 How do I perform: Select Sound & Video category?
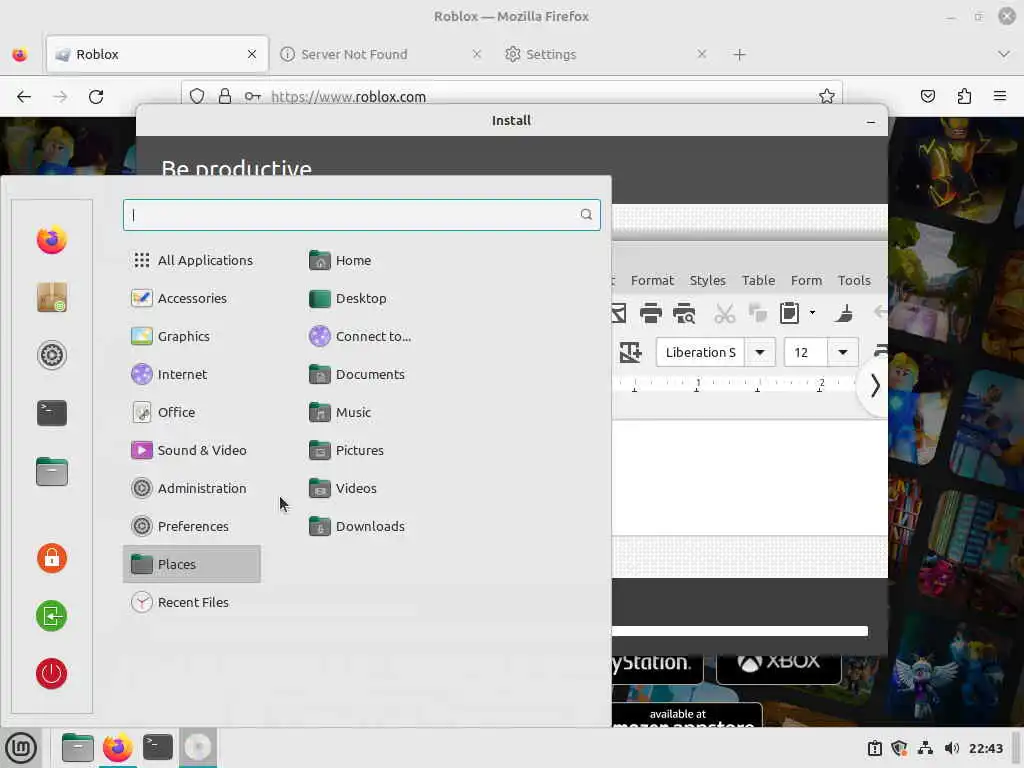coord(192,450)
